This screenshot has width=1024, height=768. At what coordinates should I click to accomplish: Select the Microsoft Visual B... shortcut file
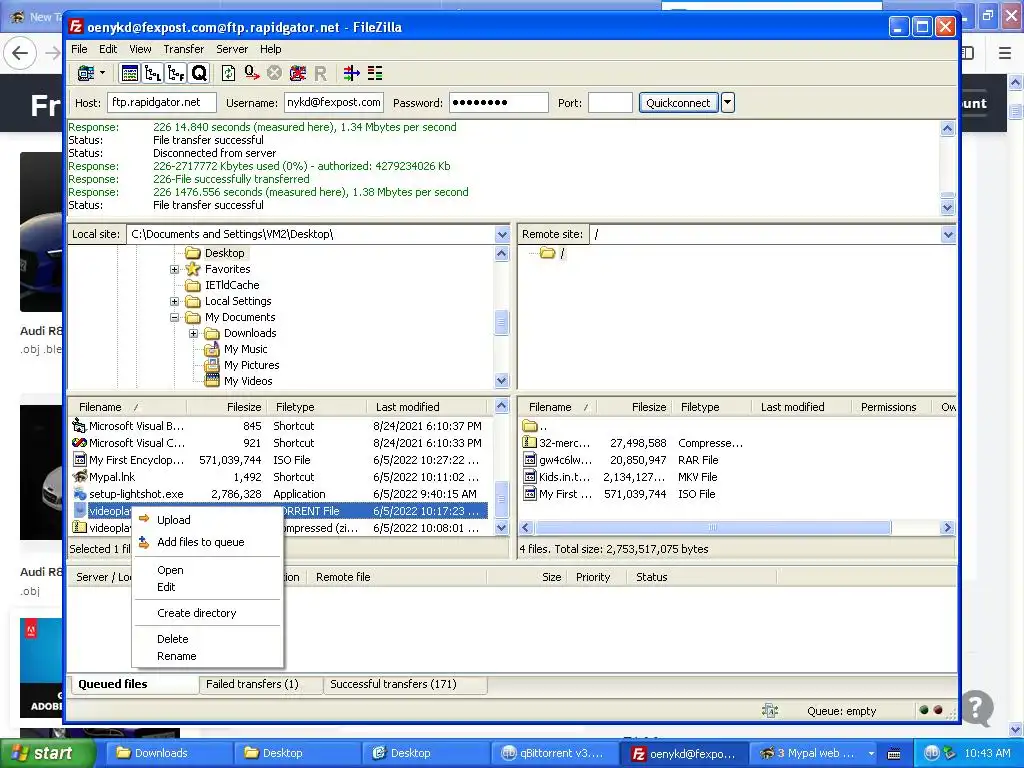click(280, 426)
